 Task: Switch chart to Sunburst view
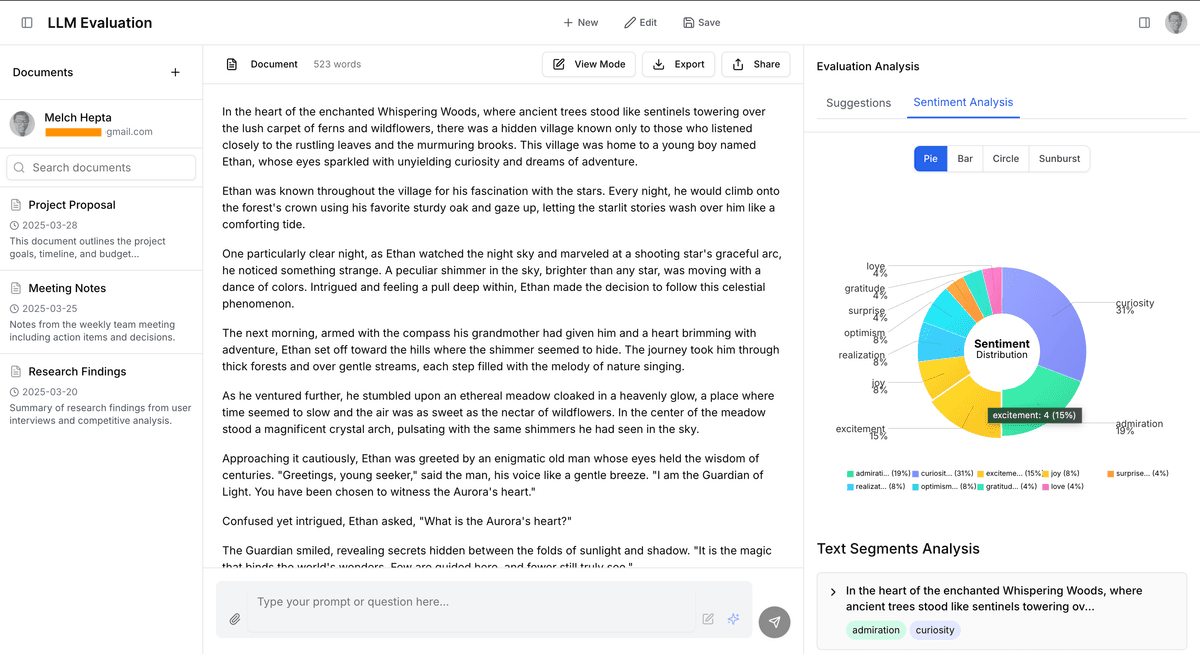pyautogui.click(x=1059, y=159)
